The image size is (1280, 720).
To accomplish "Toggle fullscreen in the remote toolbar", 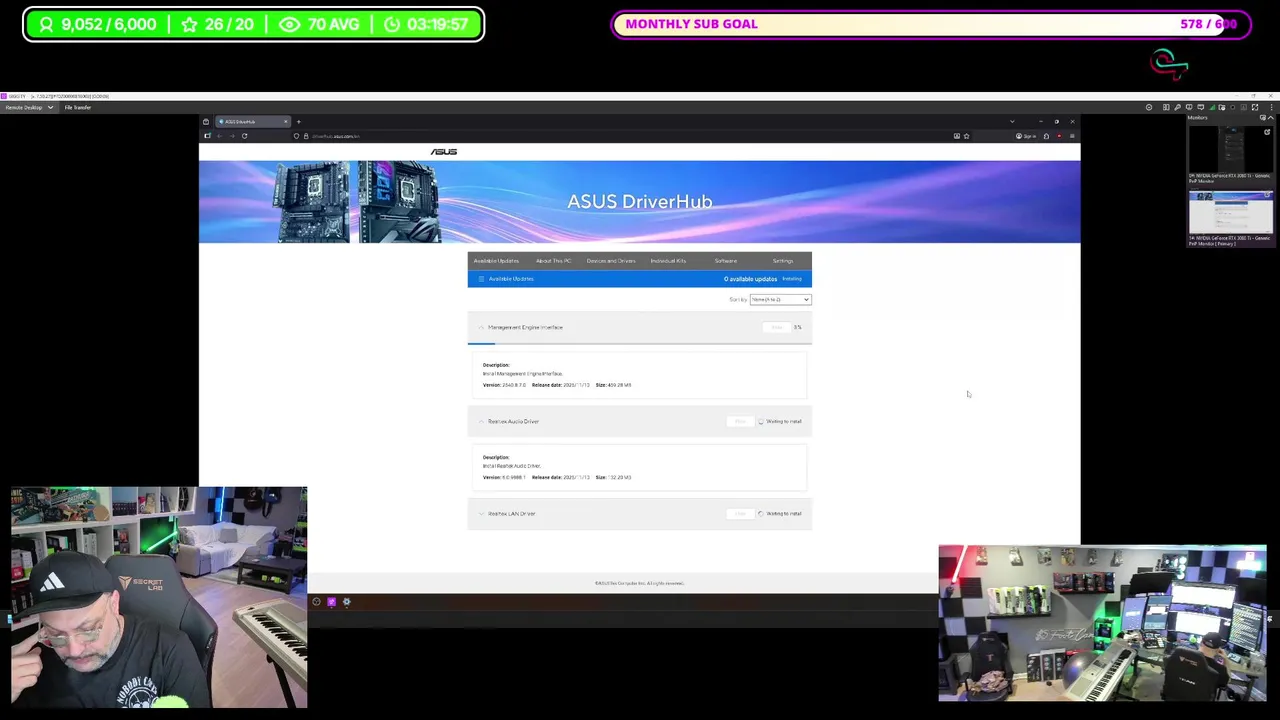I will tap(1255, 107).
